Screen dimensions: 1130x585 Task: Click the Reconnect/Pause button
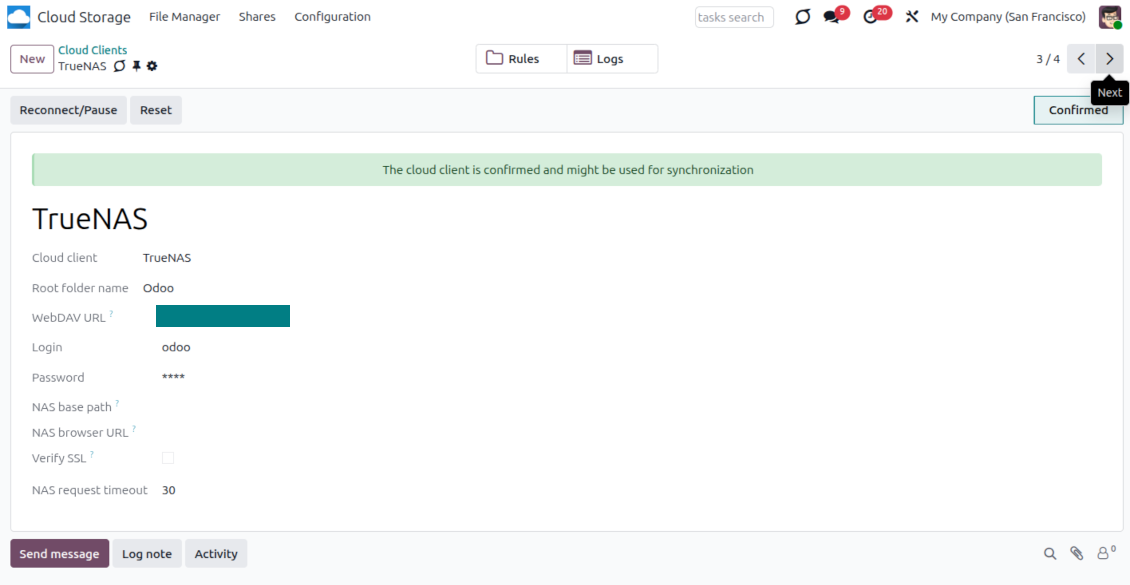click(68, 110)
